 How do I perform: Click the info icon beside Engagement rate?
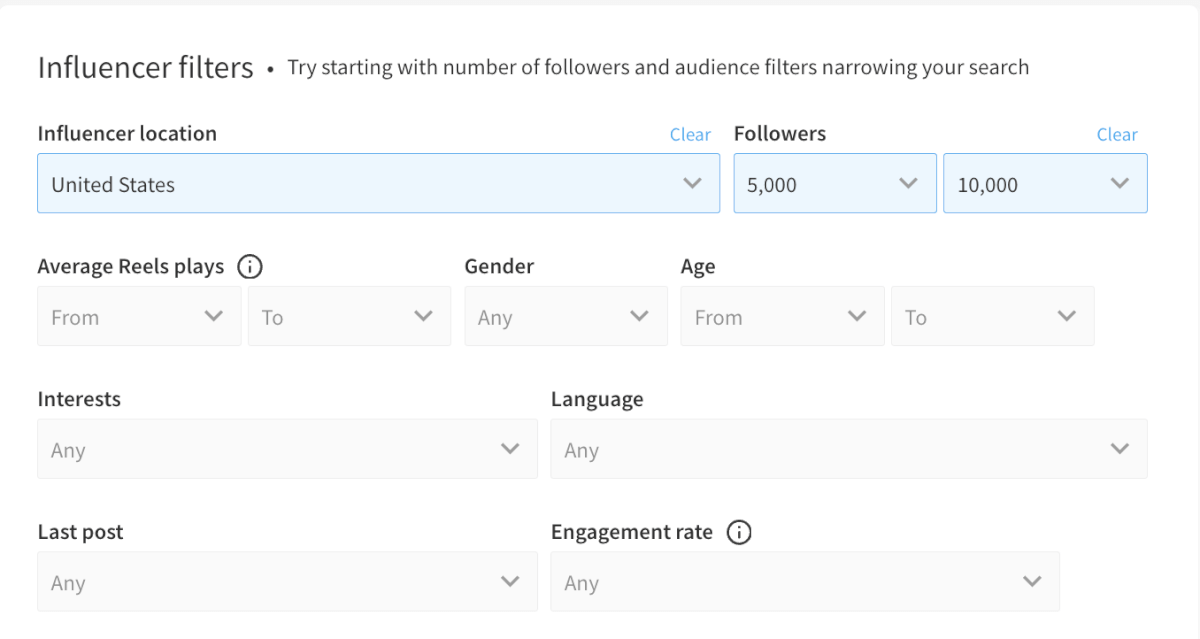(x=739, y=532)
